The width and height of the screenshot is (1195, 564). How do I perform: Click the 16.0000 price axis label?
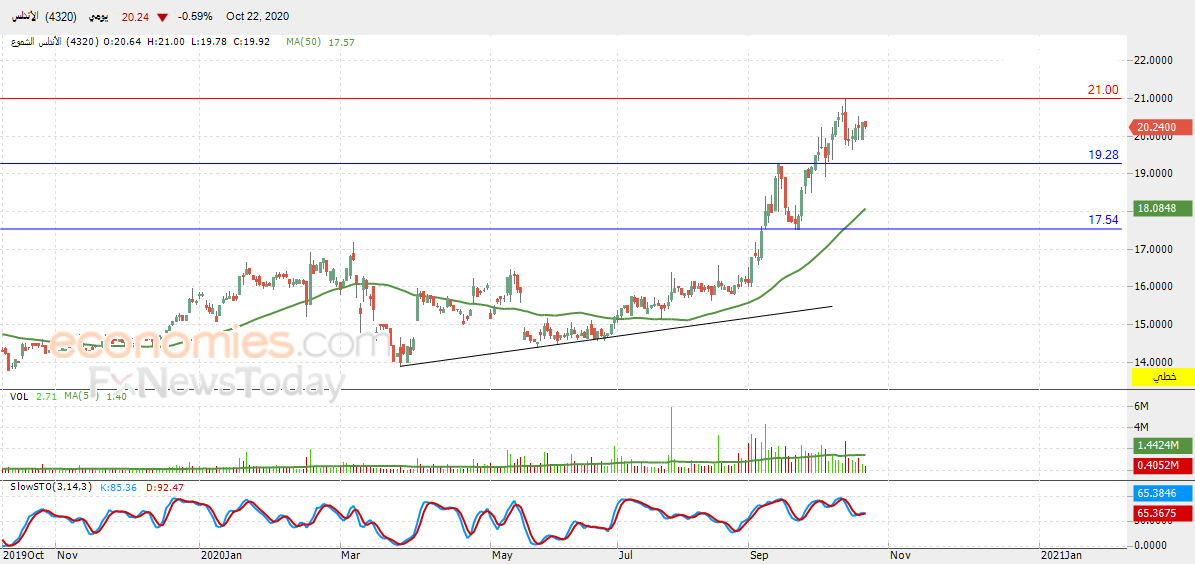1155,286
